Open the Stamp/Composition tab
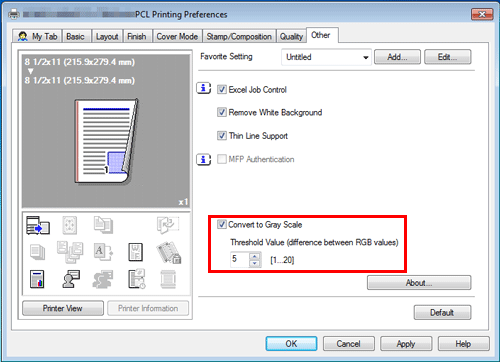This screenshot has width=500, height=362. coord(239,36)
